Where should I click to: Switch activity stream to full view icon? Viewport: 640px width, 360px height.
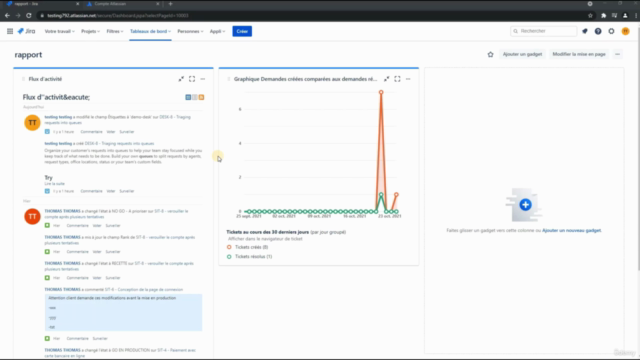(188, 97)
